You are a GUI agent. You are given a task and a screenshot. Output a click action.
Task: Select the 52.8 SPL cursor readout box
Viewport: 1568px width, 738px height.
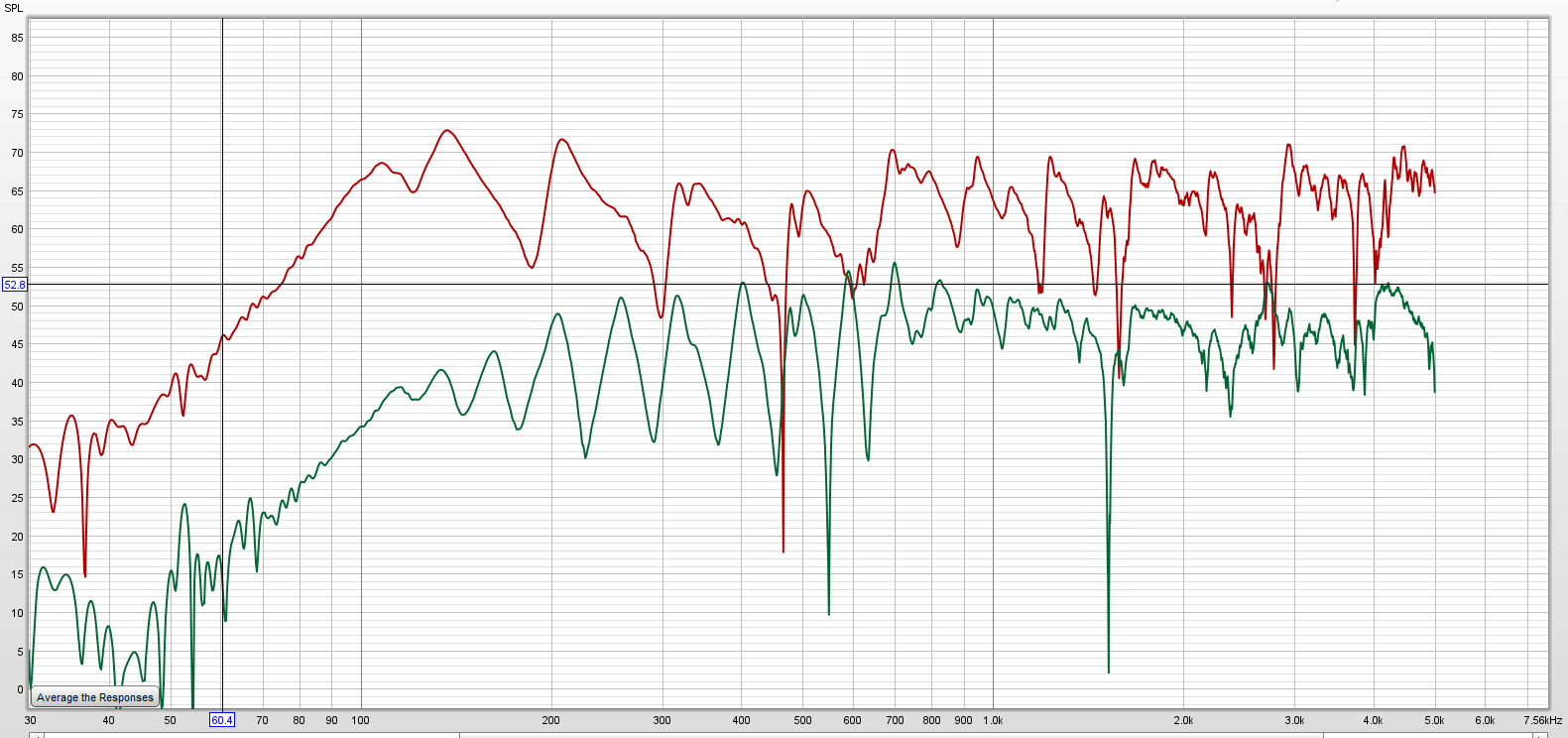coord(15,285)
